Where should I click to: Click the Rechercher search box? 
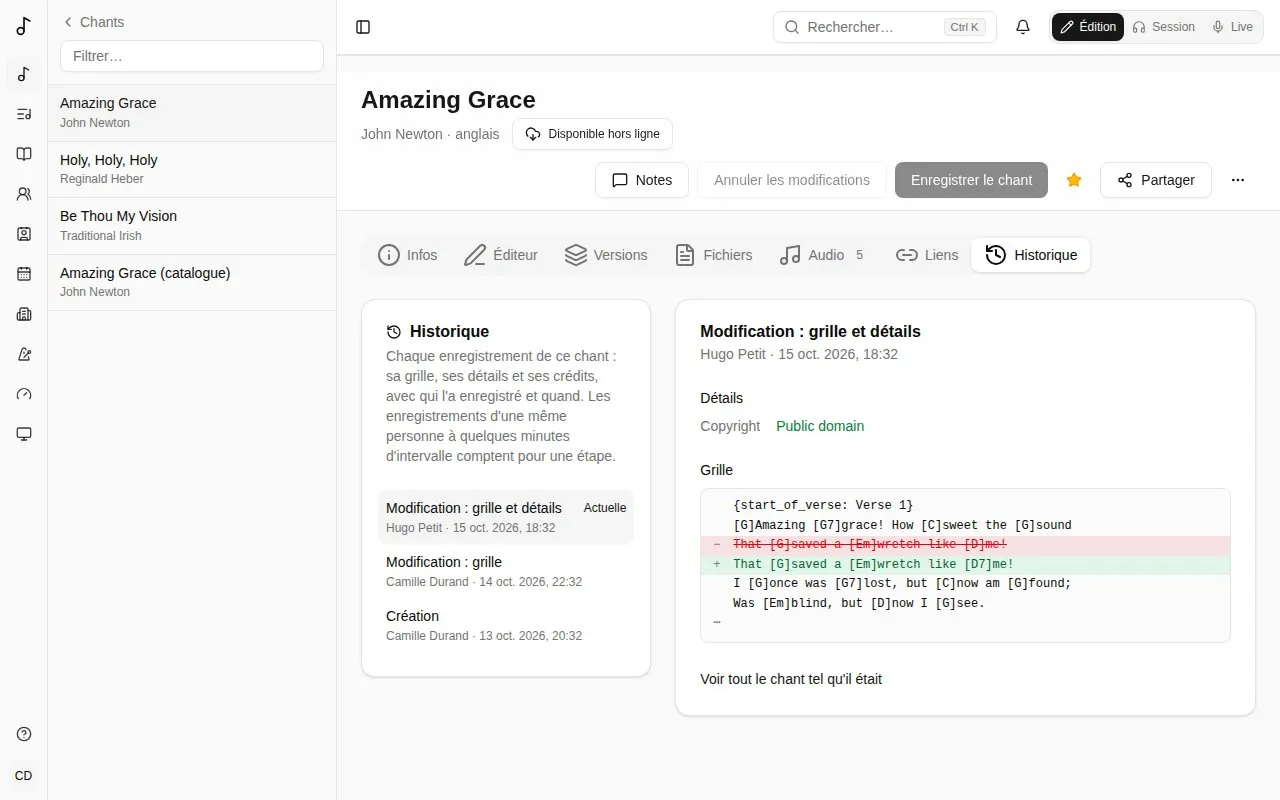(885, 27)
